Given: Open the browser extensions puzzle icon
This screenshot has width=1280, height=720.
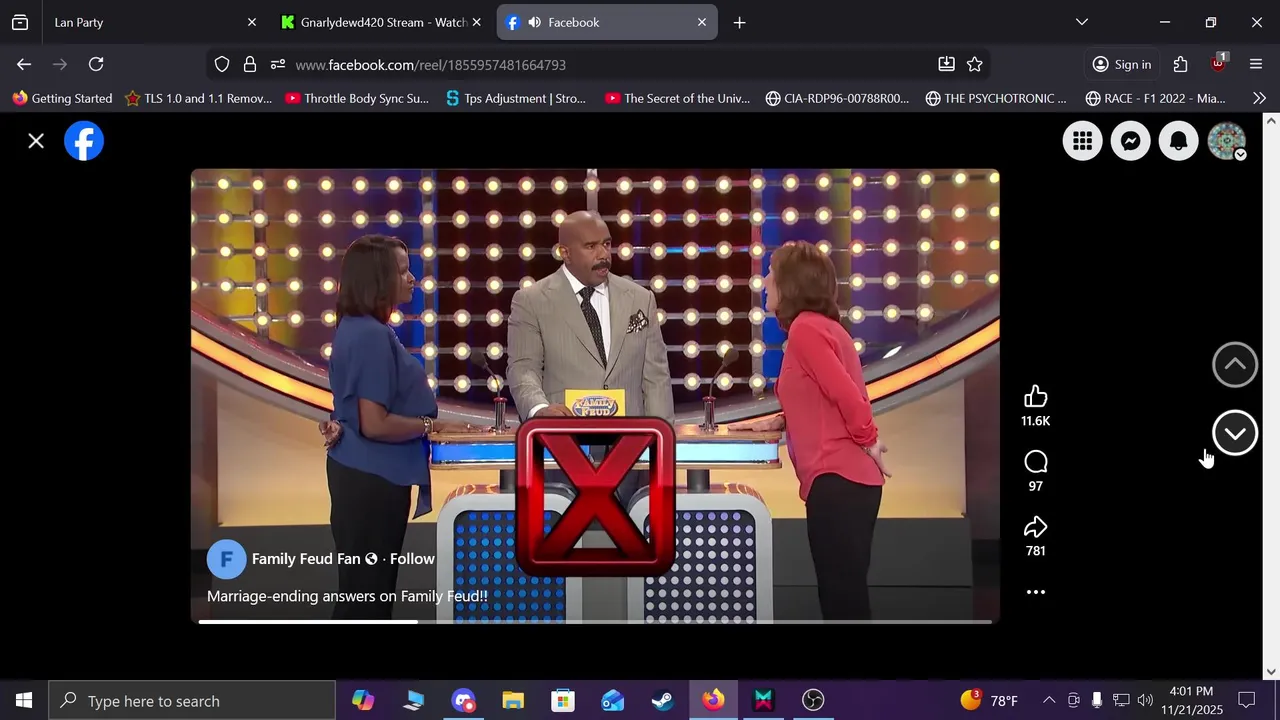Looking at the screenshot, I should tap(1181, 64).
